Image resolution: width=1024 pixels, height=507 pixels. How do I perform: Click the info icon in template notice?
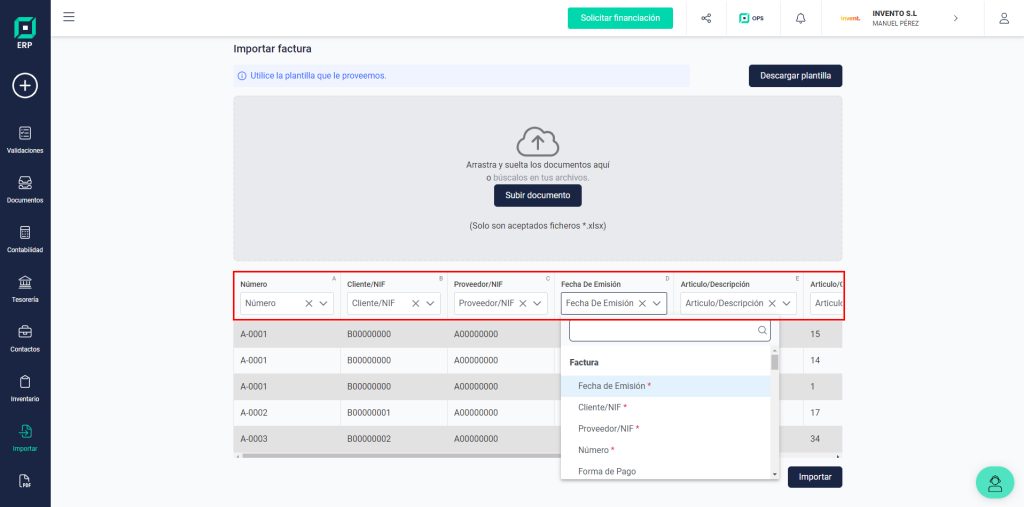pyautogui.click(x=242, y=76)
